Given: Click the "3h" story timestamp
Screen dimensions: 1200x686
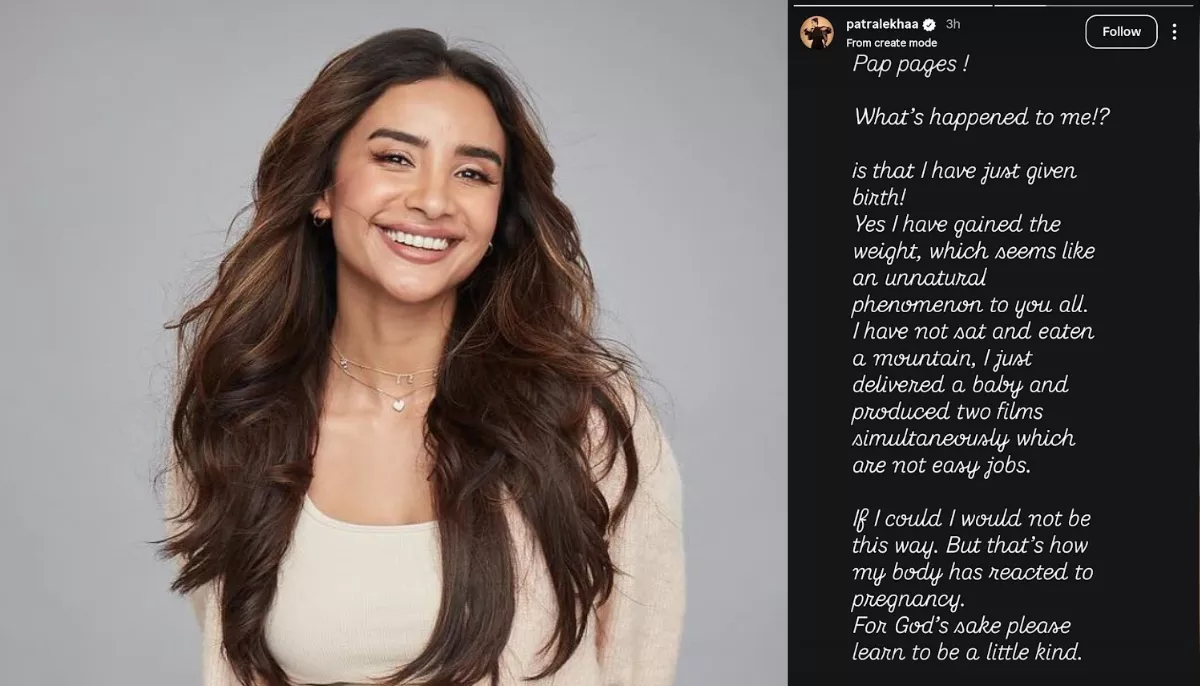Looking at the screenshot, I should (x=953, y=24).
